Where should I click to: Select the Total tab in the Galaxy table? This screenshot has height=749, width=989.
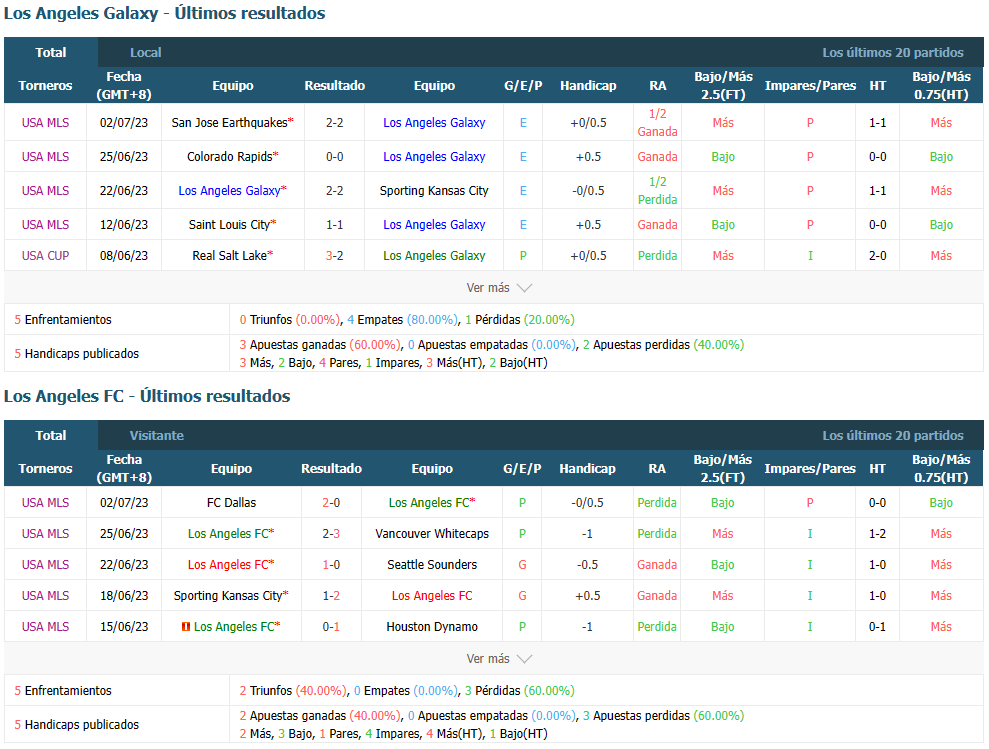tap(50, 52)
